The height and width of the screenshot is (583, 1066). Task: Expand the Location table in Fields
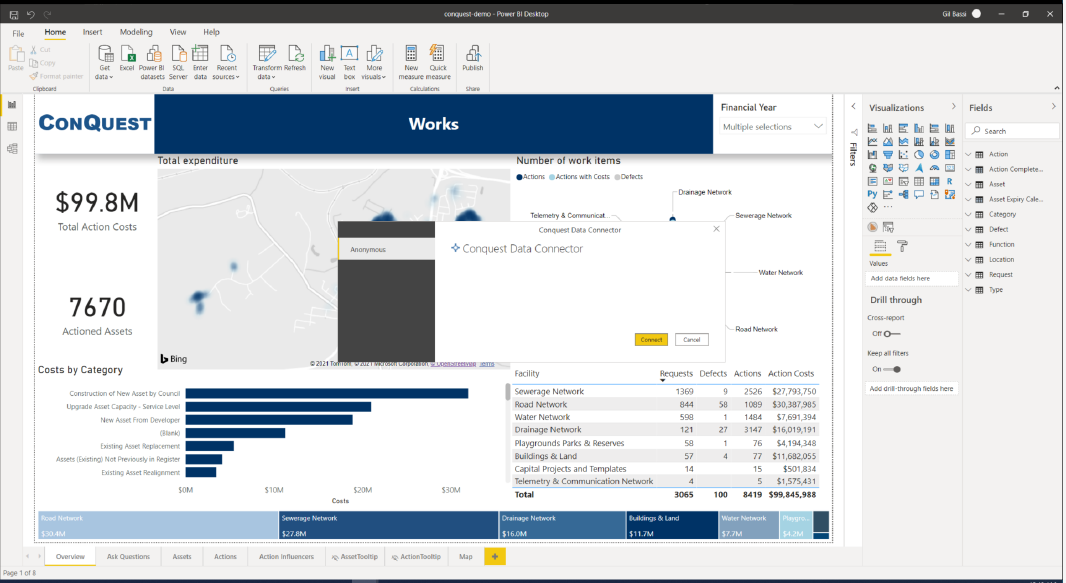point(969,260)
